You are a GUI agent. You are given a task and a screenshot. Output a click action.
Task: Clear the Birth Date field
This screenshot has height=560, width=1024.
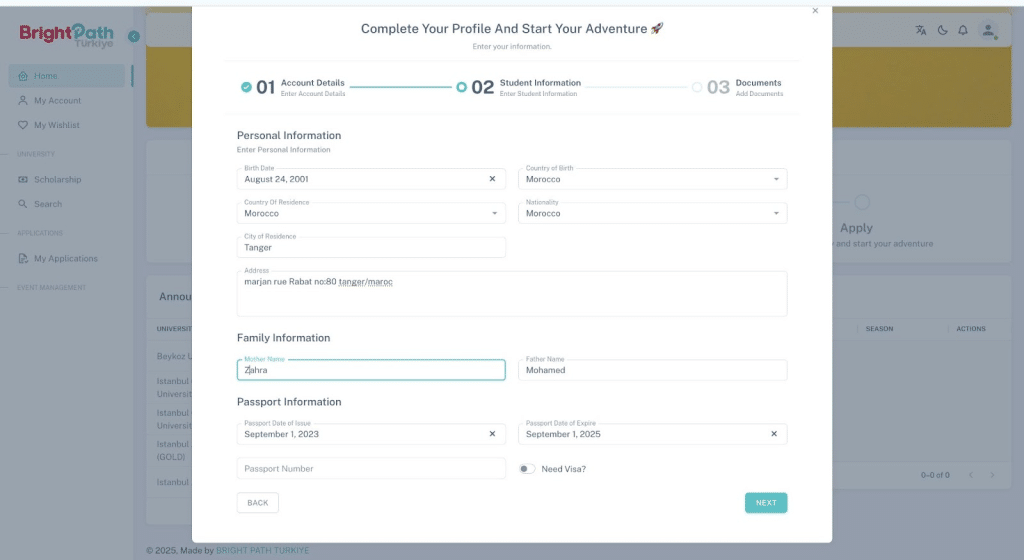[492, 179]
